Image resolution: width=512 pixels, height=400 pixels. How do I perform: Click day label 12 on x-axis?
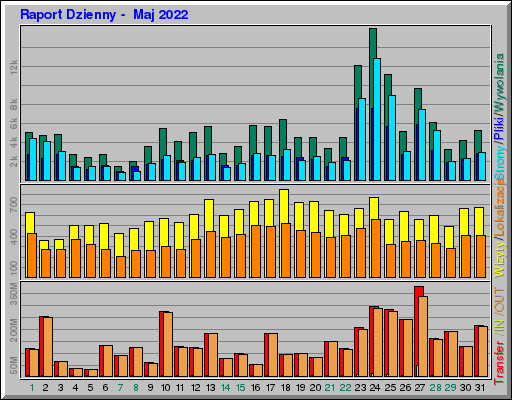click(x=195, y=388)
